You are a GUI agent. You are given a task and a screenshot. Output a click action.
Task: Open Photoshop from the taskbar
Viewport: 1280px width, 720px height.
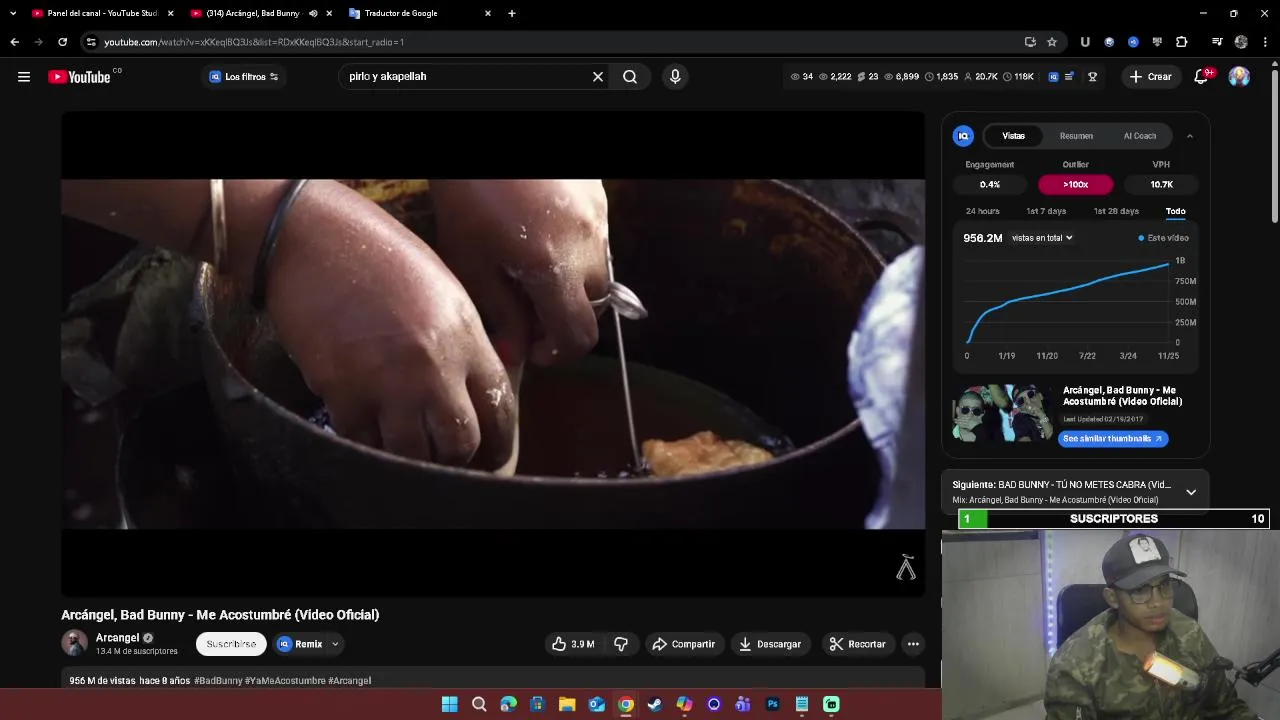tap(772, 704)
